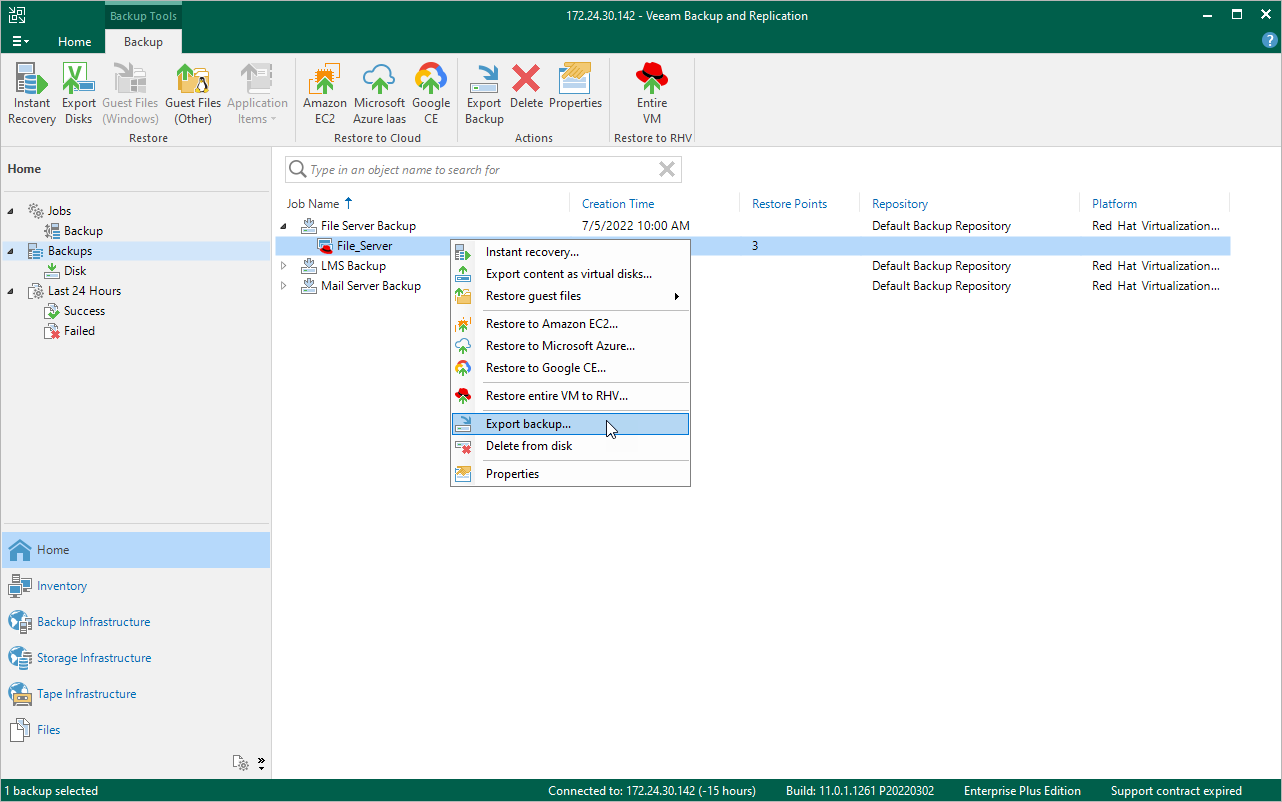Open the main application menu dropdown
Image resolution: width=1282 pixels, height=802 pixels.
pyautogui.click(x=20, y=41)
